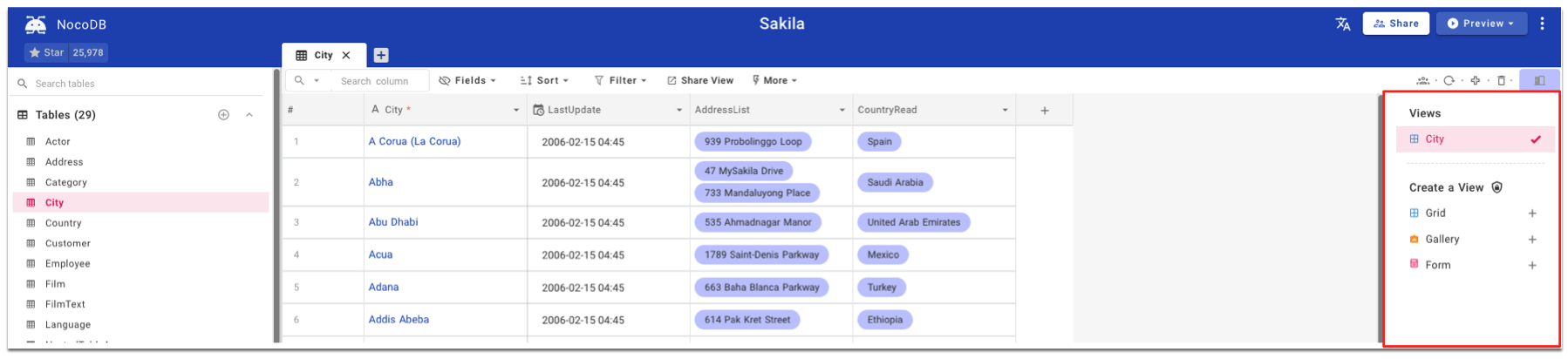Click into Search column field
The image size is (1568, 359).
(x=381, y=81)
